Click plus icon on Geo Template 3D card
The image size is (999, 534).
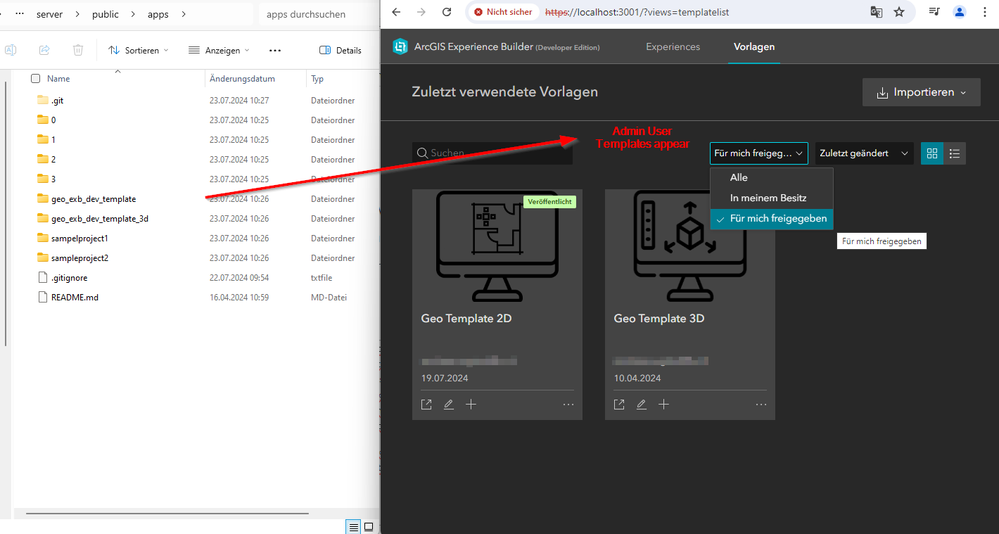pyautogui.click(x=664, y=405)
